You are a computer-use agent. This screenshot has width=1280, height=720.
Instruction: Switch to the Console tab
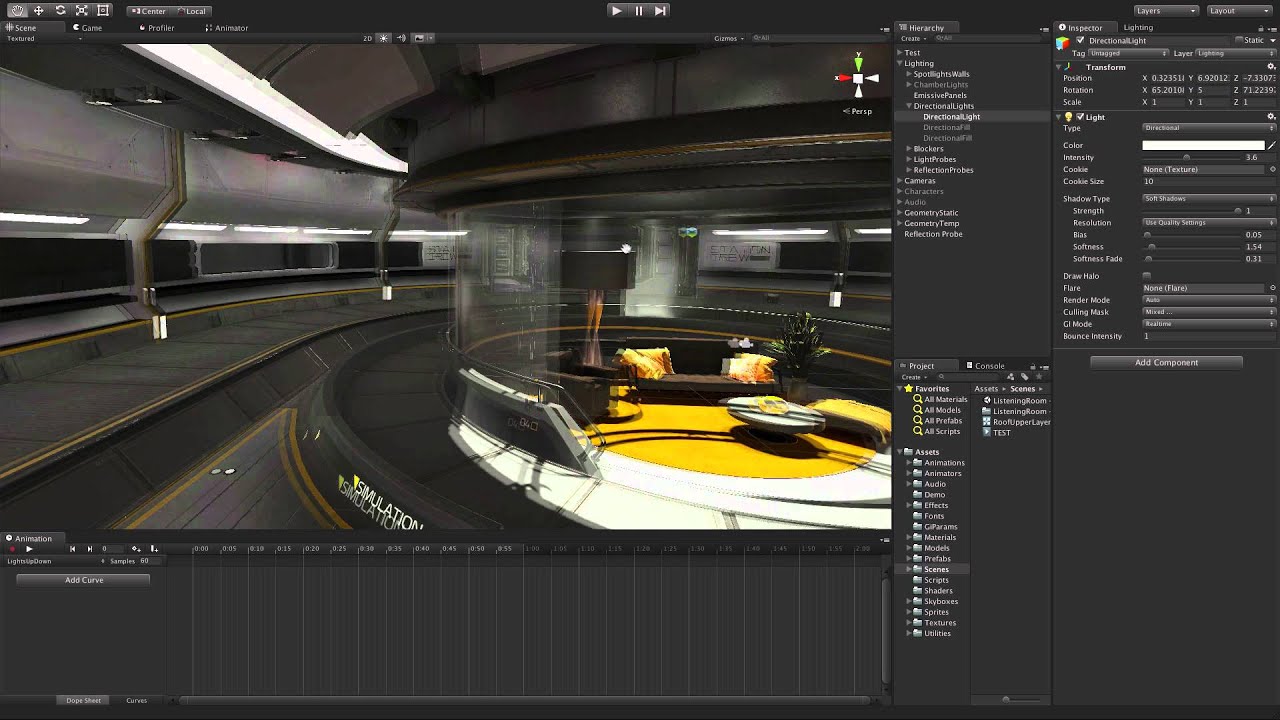coord(986,366)
